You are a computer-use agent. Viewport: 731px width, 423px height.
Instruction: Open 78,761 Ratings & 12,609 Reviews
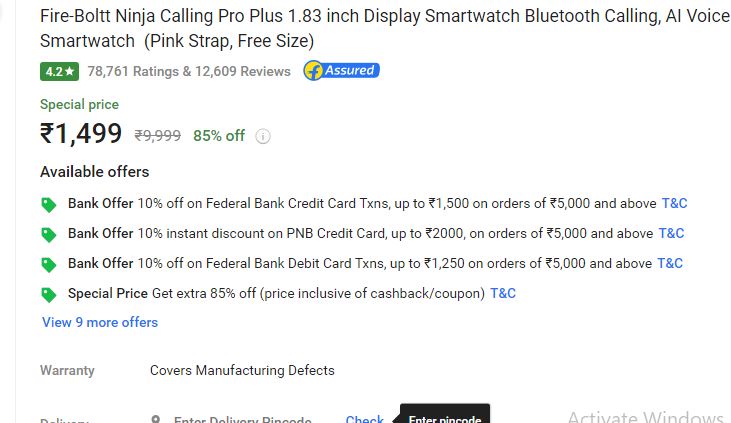[189, 71]
